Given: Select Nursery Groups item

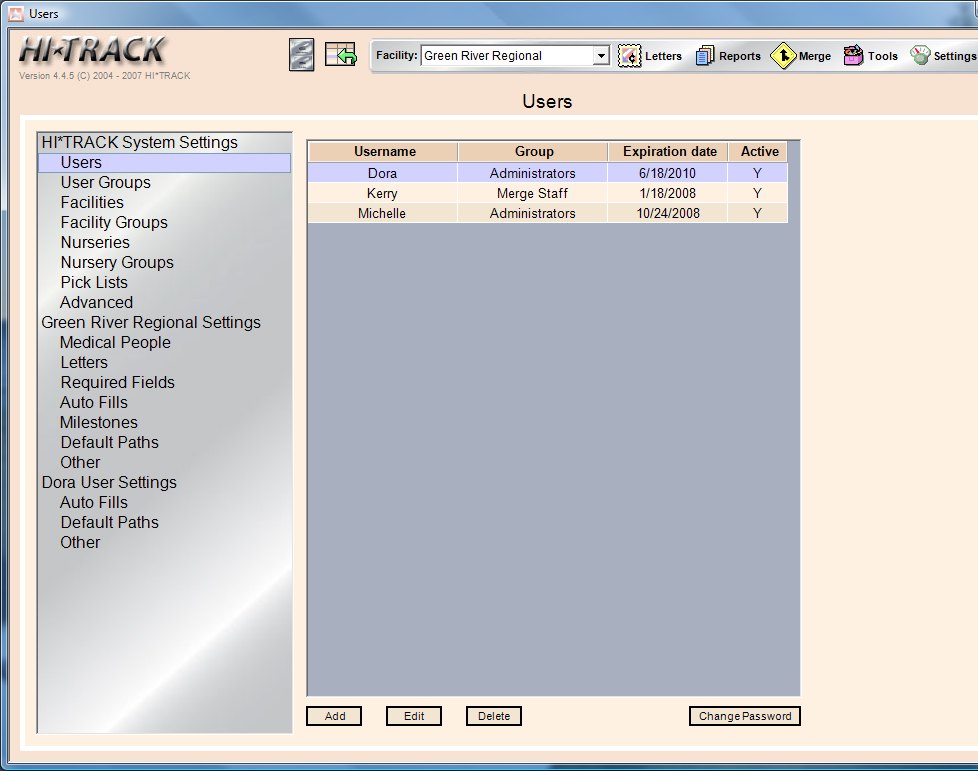Looking at the screenshot, I should pos(117,263).
